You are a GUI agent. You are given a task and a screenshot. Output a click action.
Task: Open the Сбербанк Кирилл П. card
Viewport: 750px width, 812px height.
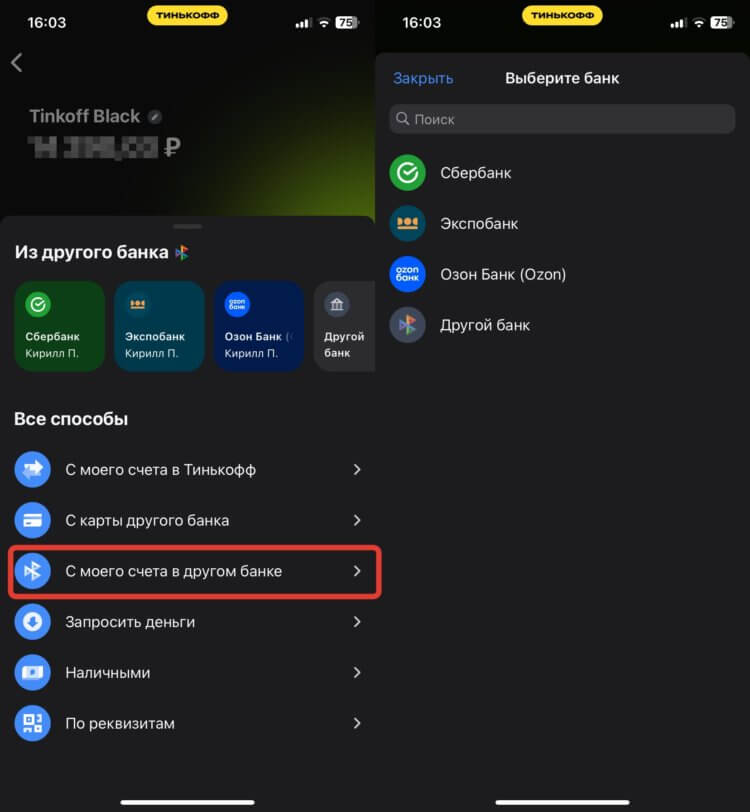click(60, 326)
